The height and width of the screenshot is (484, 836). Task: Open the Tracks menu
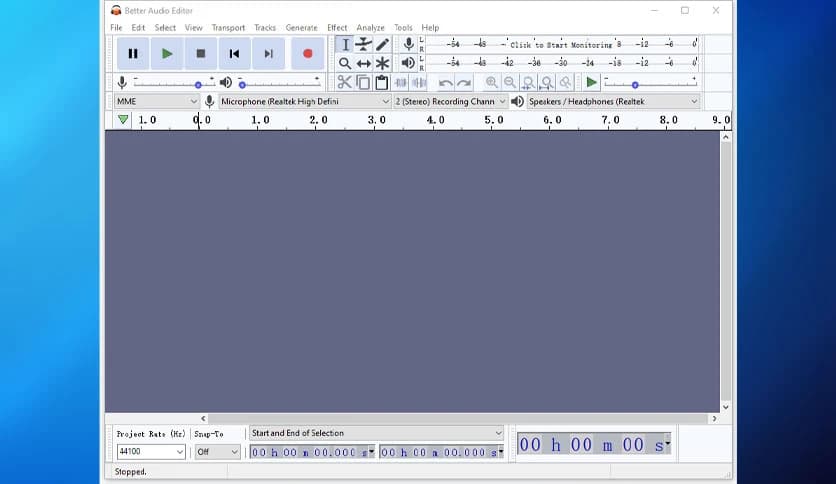[265, 27]
